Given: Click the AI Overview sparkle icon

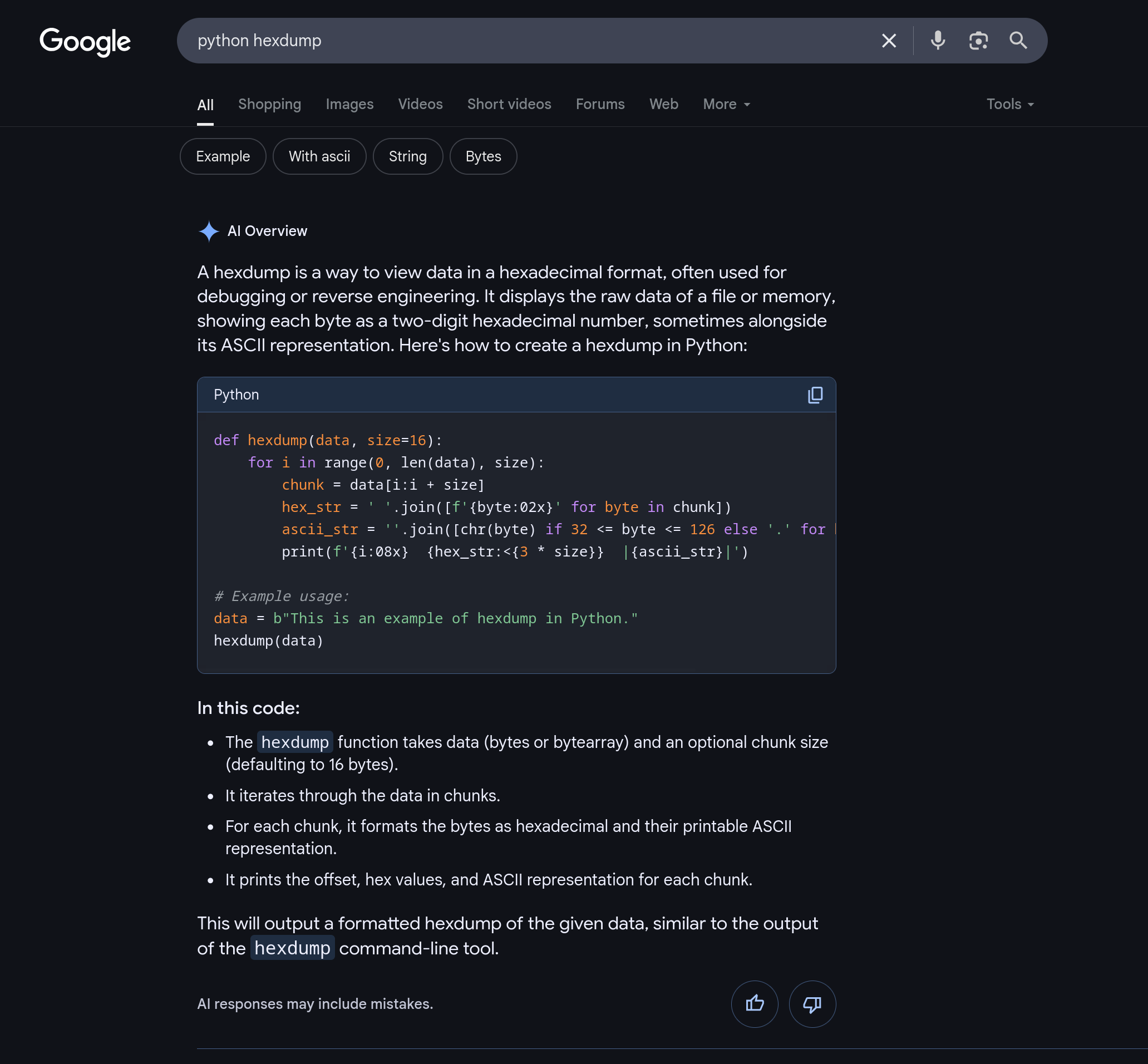Looking at the screenshot, I should tap(209, 231).
